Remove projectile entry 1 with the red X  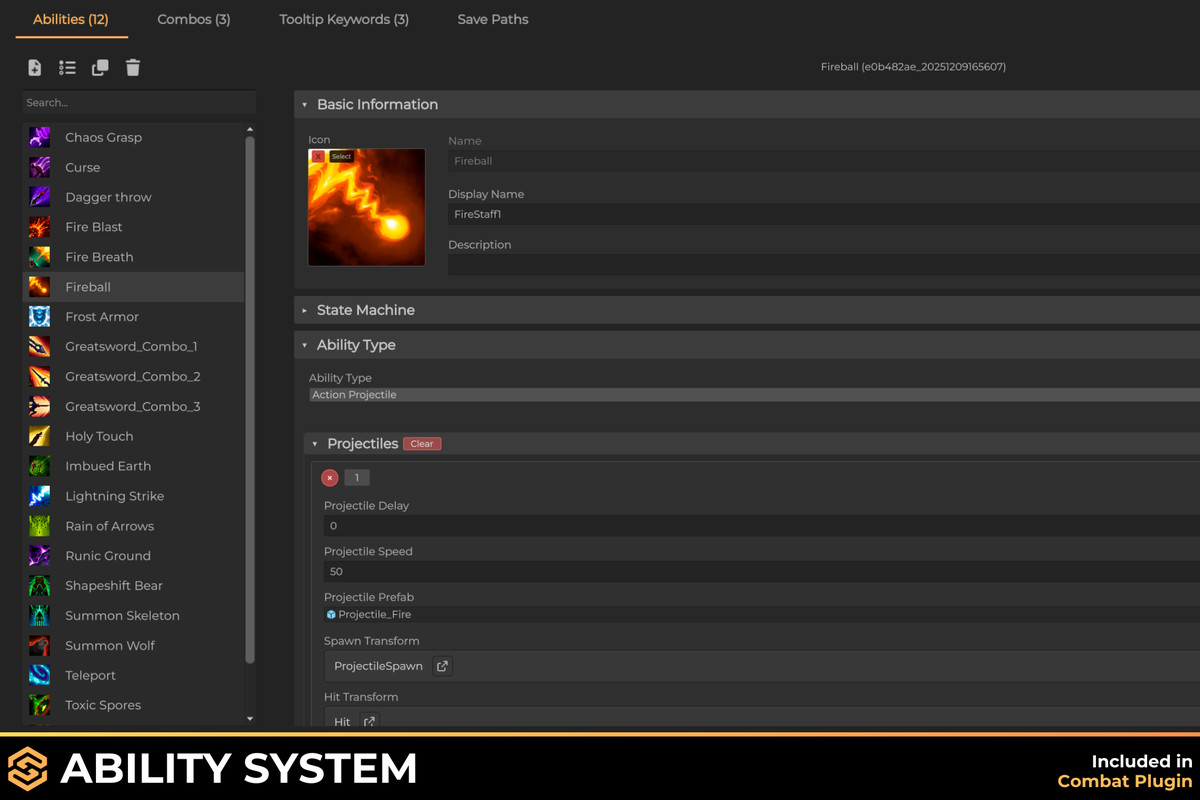point(330,477)
